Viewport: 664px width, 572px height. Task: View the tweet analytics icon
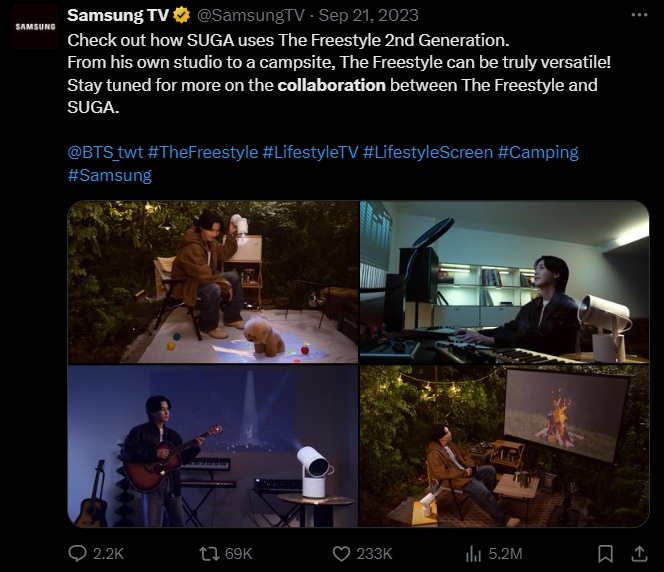point(475,552)
